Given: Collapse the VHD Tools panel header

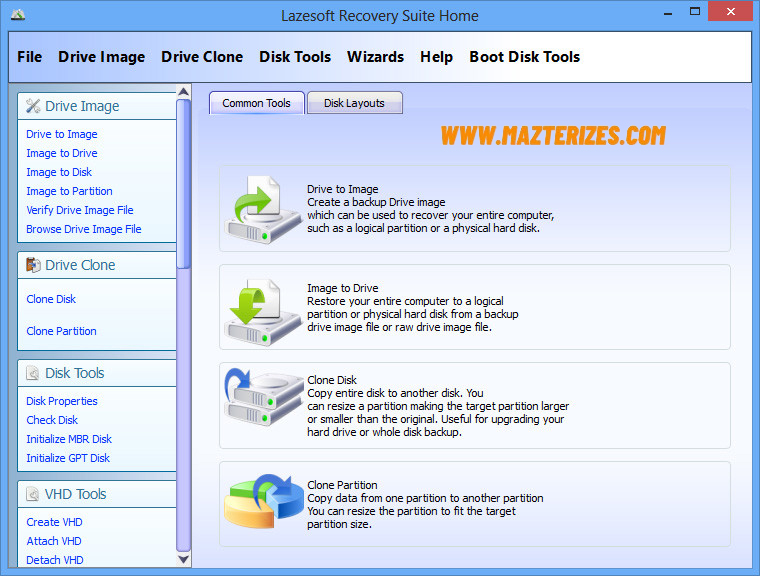Looking at the screenshot, I should tap(97, 494).
